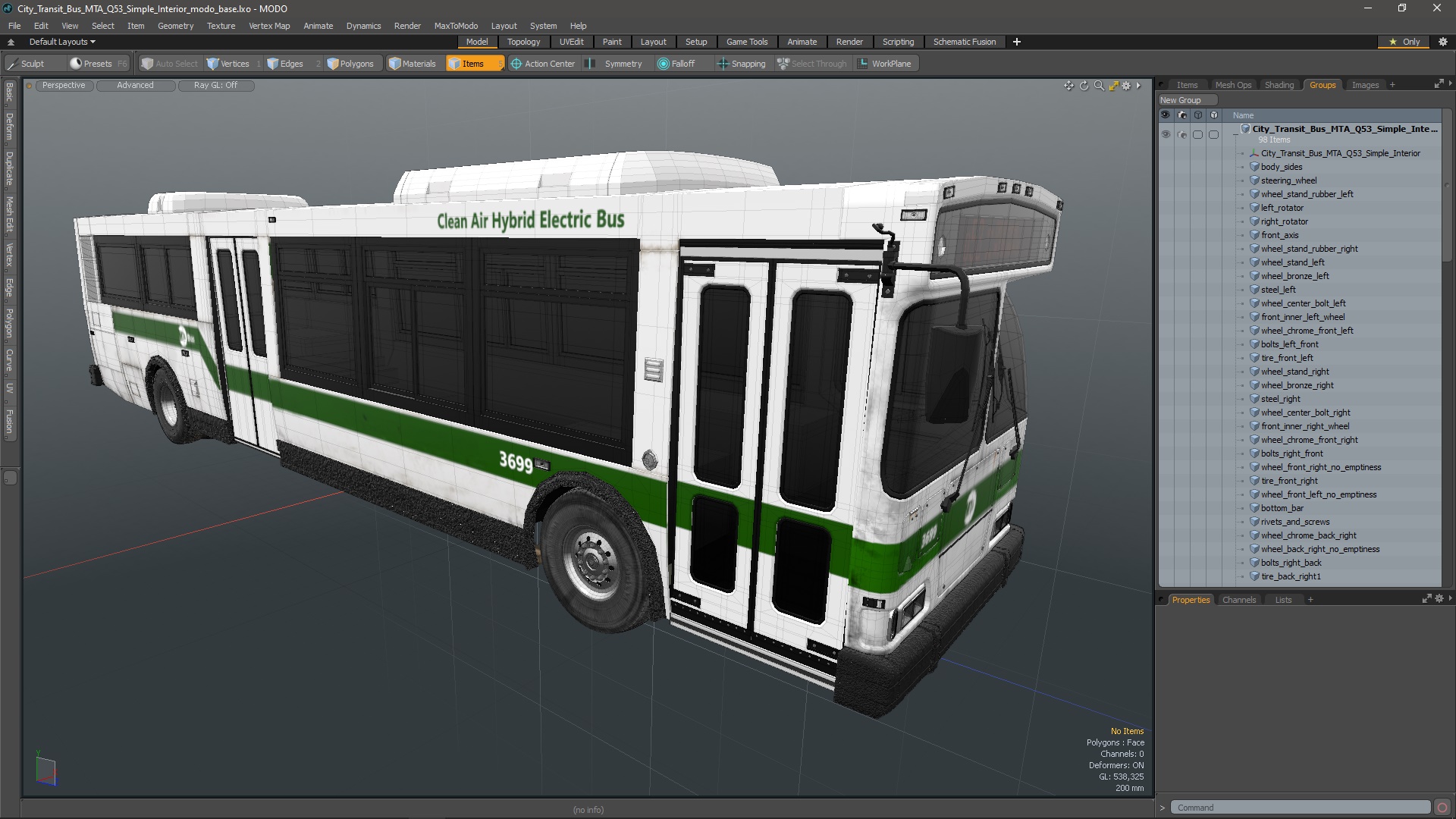The image size is (1456, 819).
Task: Open the viewport settings gear
Action: coord(1126,86)
